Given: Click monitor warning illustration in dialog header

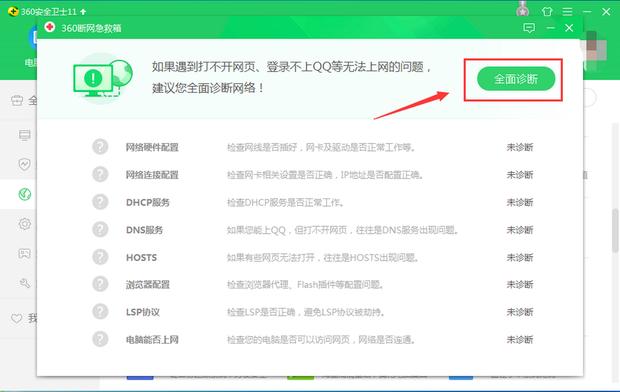Looking at the screenshot, I should point(103,78).
